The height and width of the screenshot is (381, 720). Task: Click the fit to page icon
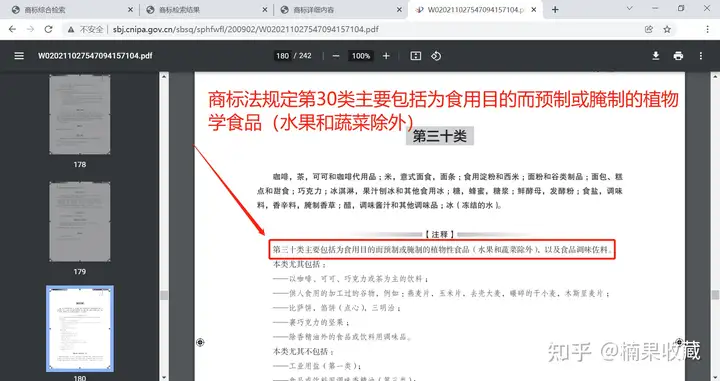pyautogui.click(x=416, y=56)
